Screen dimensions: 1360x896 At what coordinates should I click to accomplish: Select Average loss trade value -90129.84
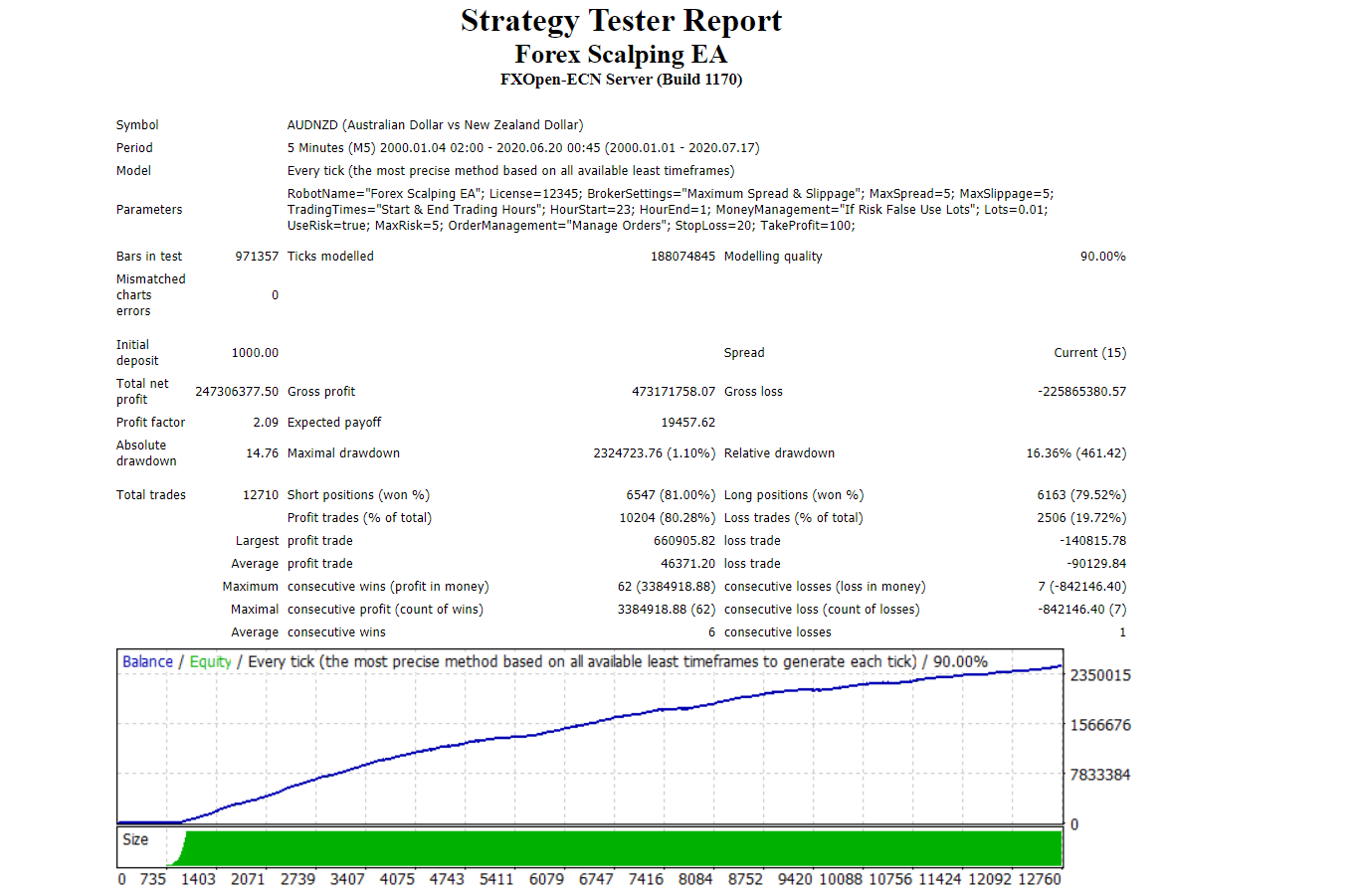[x=1096, y=564]
